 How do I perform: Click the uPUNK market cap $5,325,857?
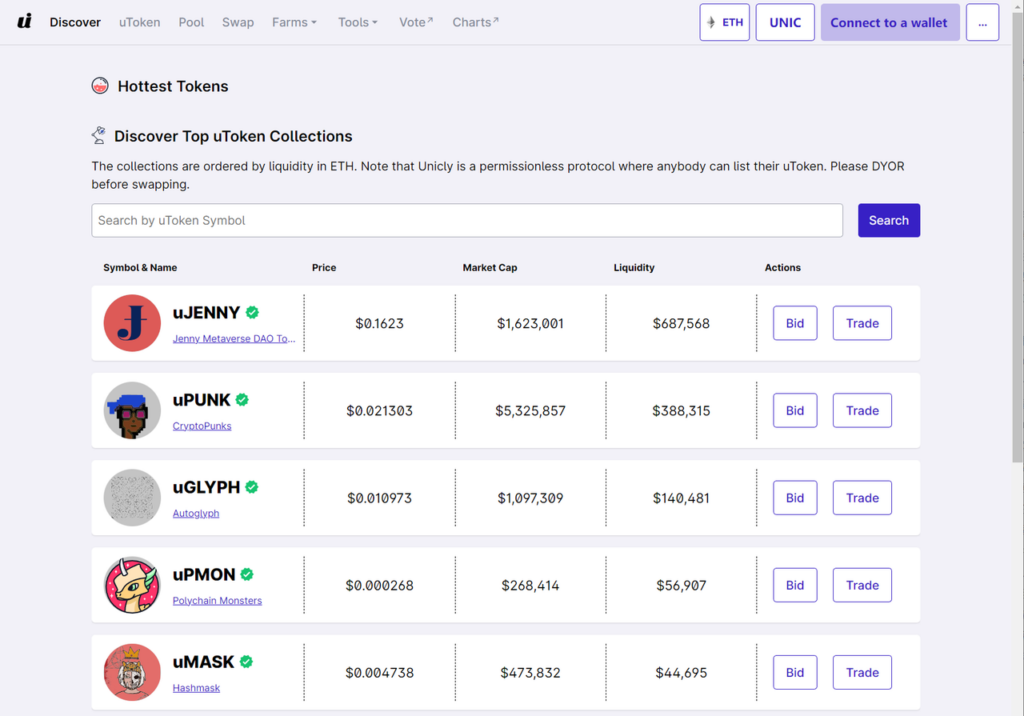(530, 411)
